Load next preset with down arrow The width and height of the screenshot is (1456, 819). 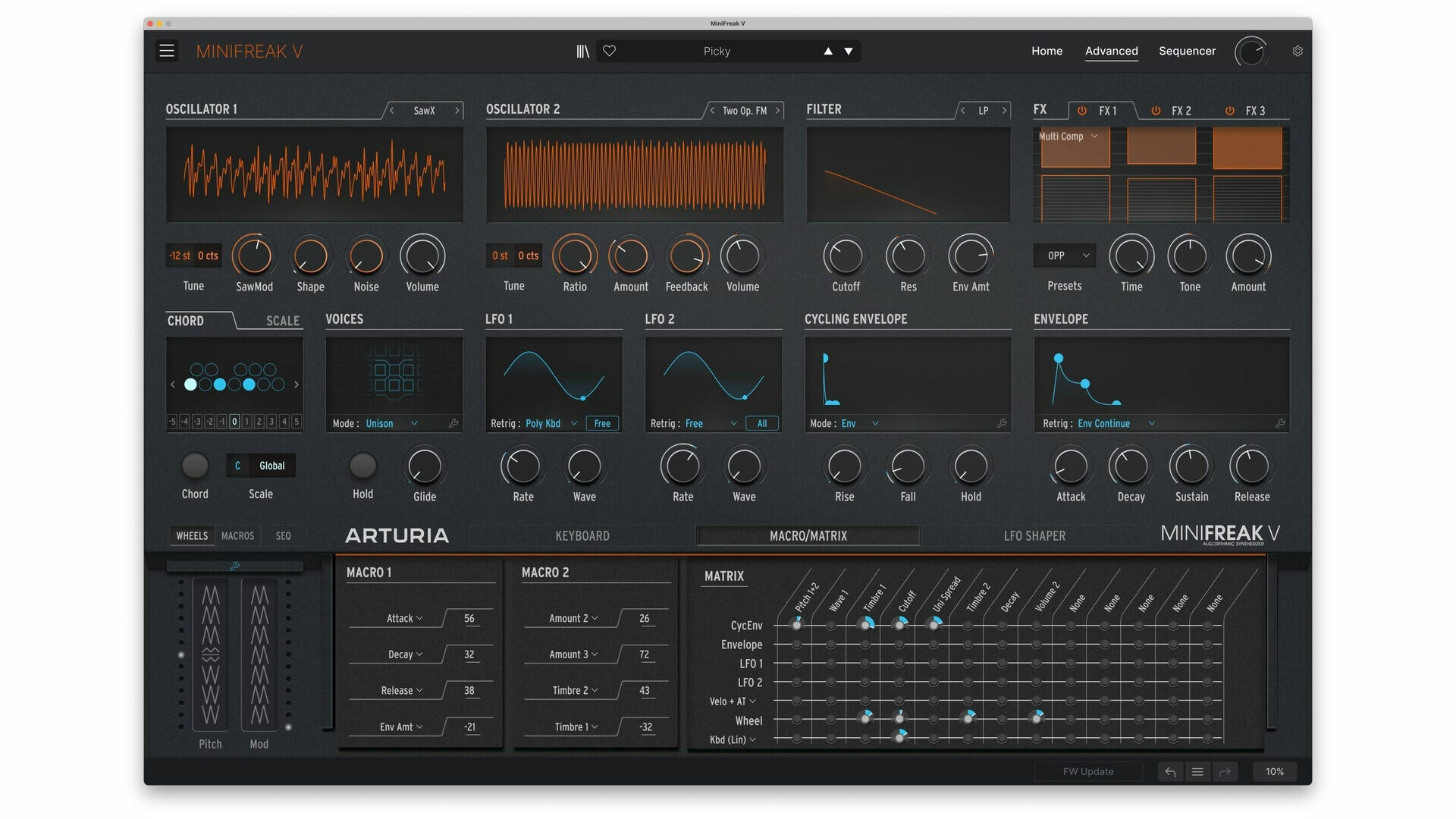849,51
